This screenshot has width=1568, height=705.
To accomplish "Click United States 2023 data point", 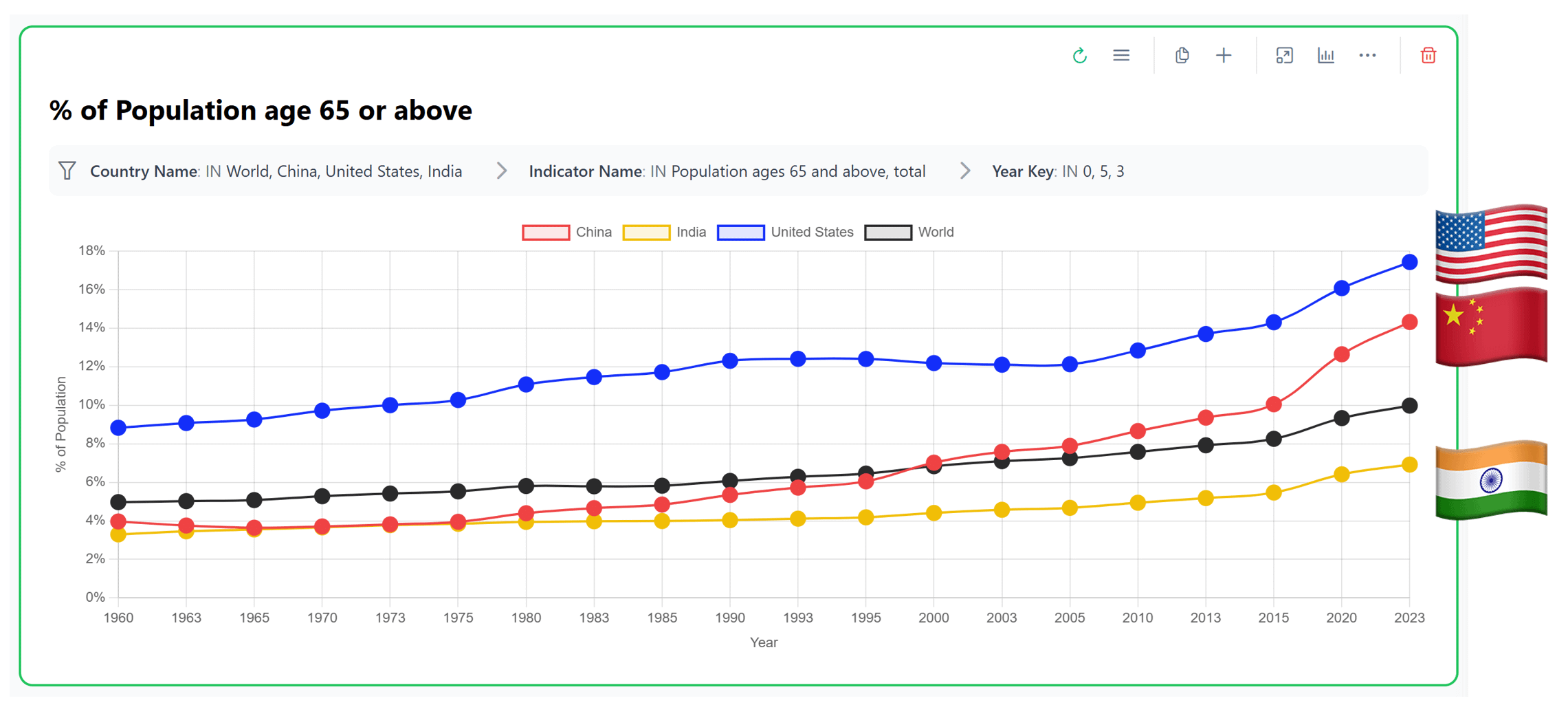I will pyautogui.click(x=1409, y=262).
